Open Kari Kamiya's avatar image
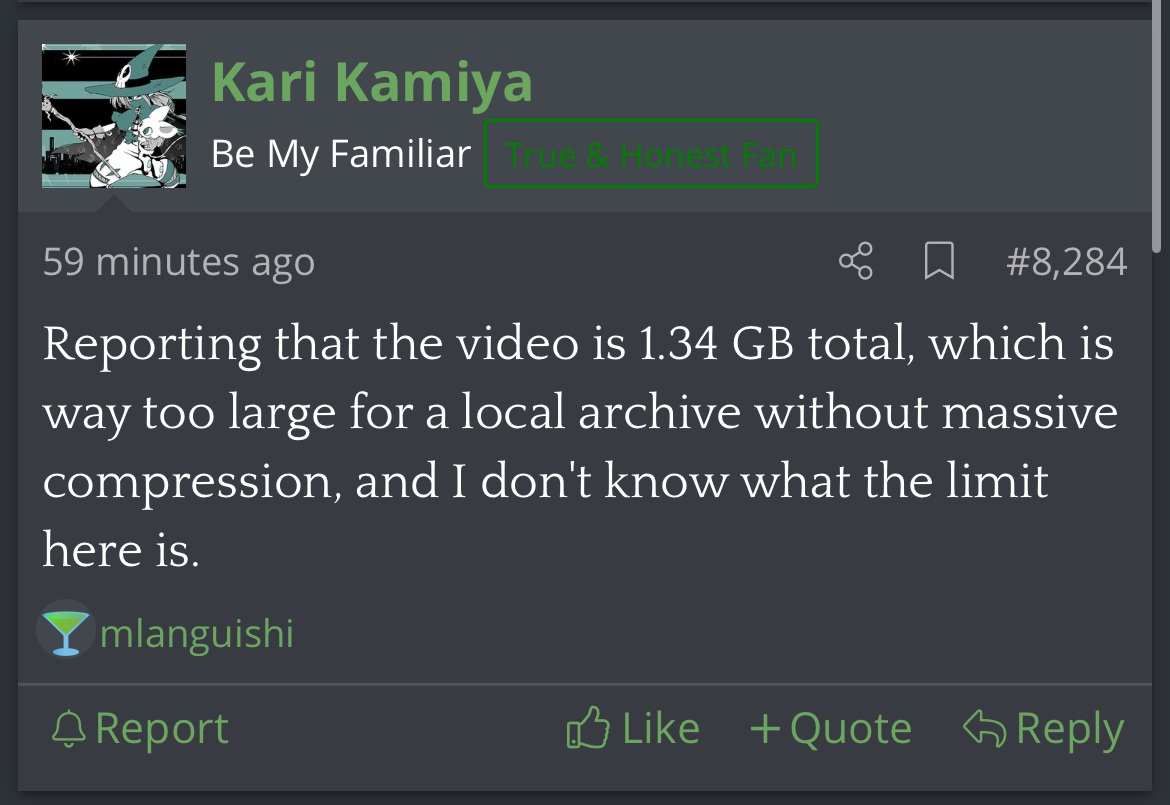 (x=114, y=116)
